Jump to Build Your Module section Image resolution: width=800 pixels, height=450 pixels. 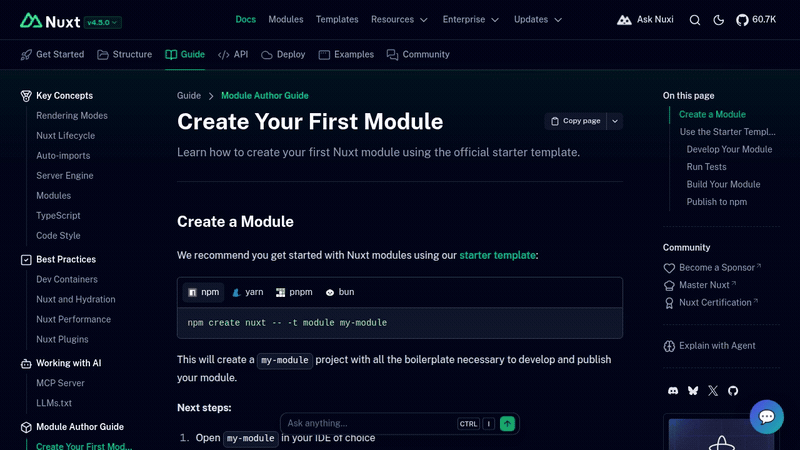(x=723, y=184)
